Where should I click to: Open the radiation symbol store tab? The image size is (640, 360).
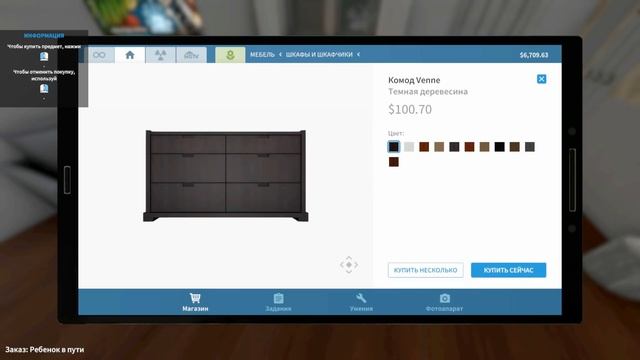coord(160,55)
